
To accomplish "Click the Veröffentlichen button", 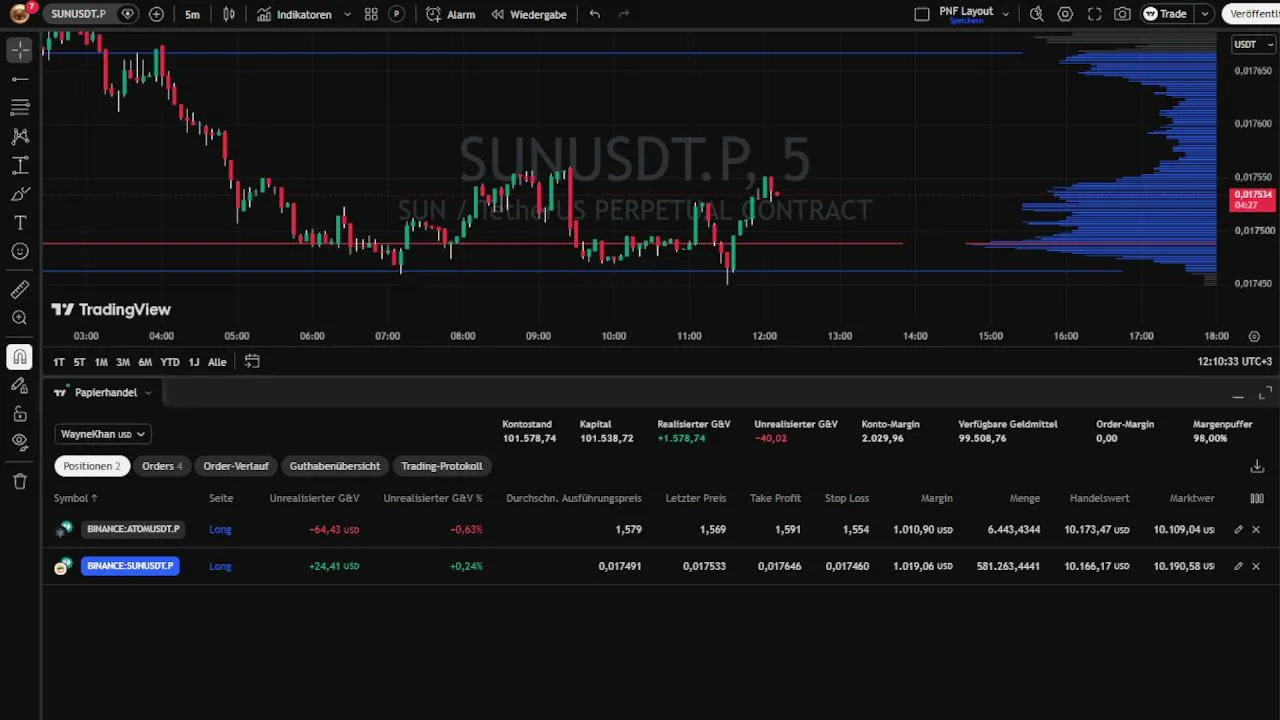I will coord(1253,14).
